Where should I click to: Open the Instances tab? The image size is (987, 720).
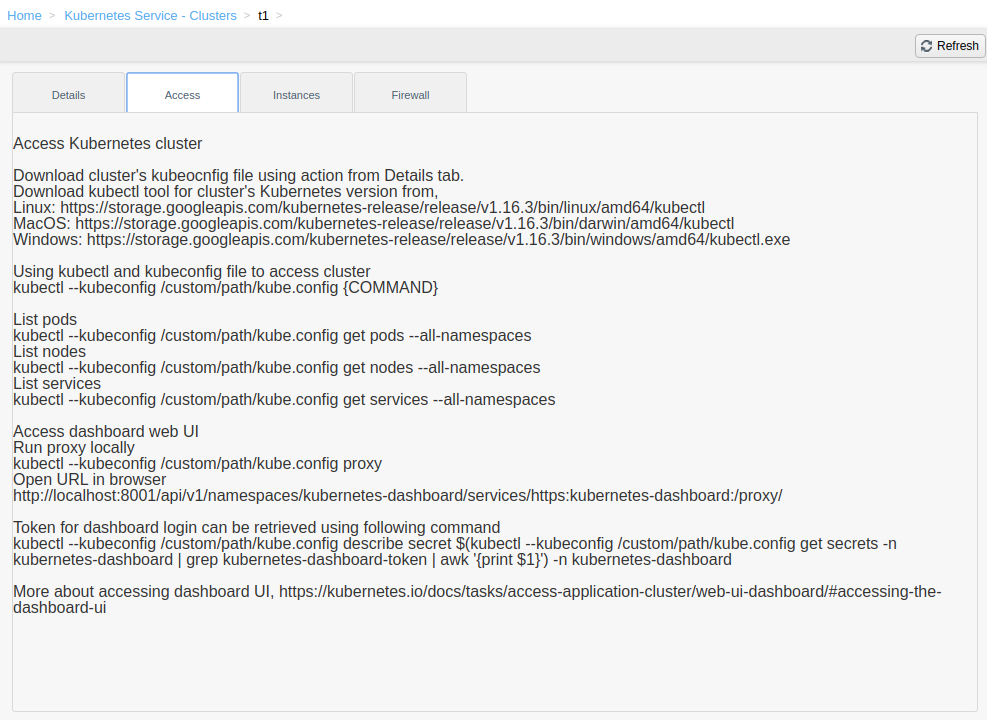[296, 94]
